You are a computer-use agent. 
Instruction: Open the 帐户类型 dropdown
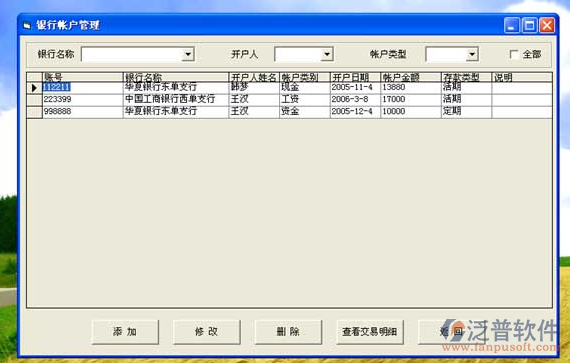(x=472, y=55)
